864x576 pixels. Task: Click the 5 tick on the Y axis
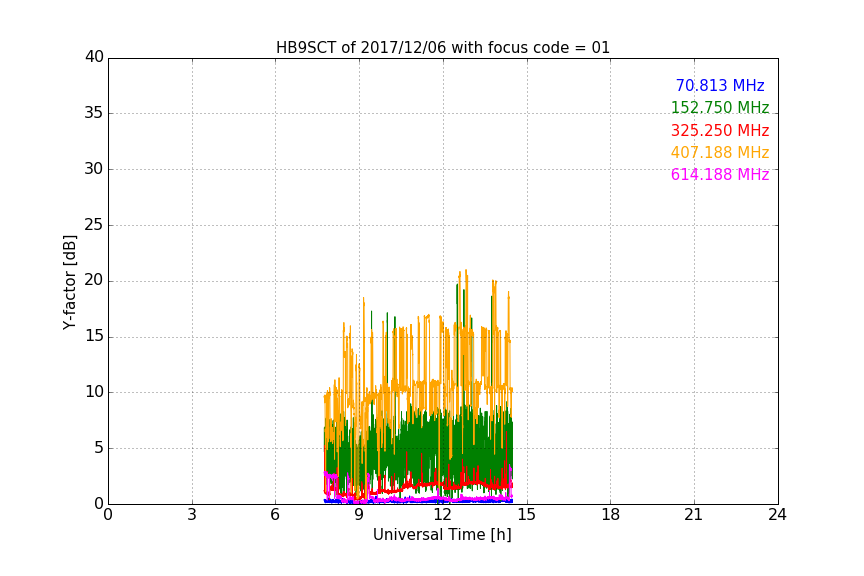click(x=99, y=448)
